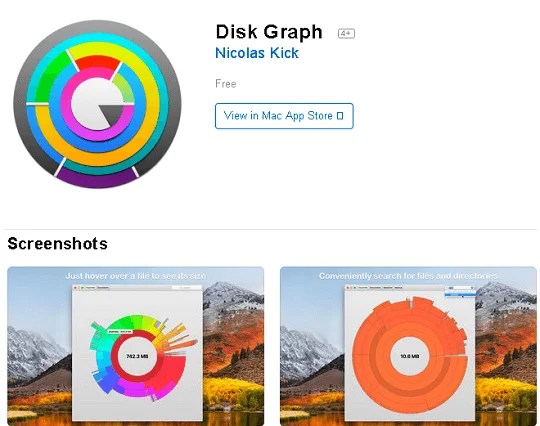540x426 pixels.
Task: Open the rainbow sunburst screenshot thumbnail
Action: [136, 346]
